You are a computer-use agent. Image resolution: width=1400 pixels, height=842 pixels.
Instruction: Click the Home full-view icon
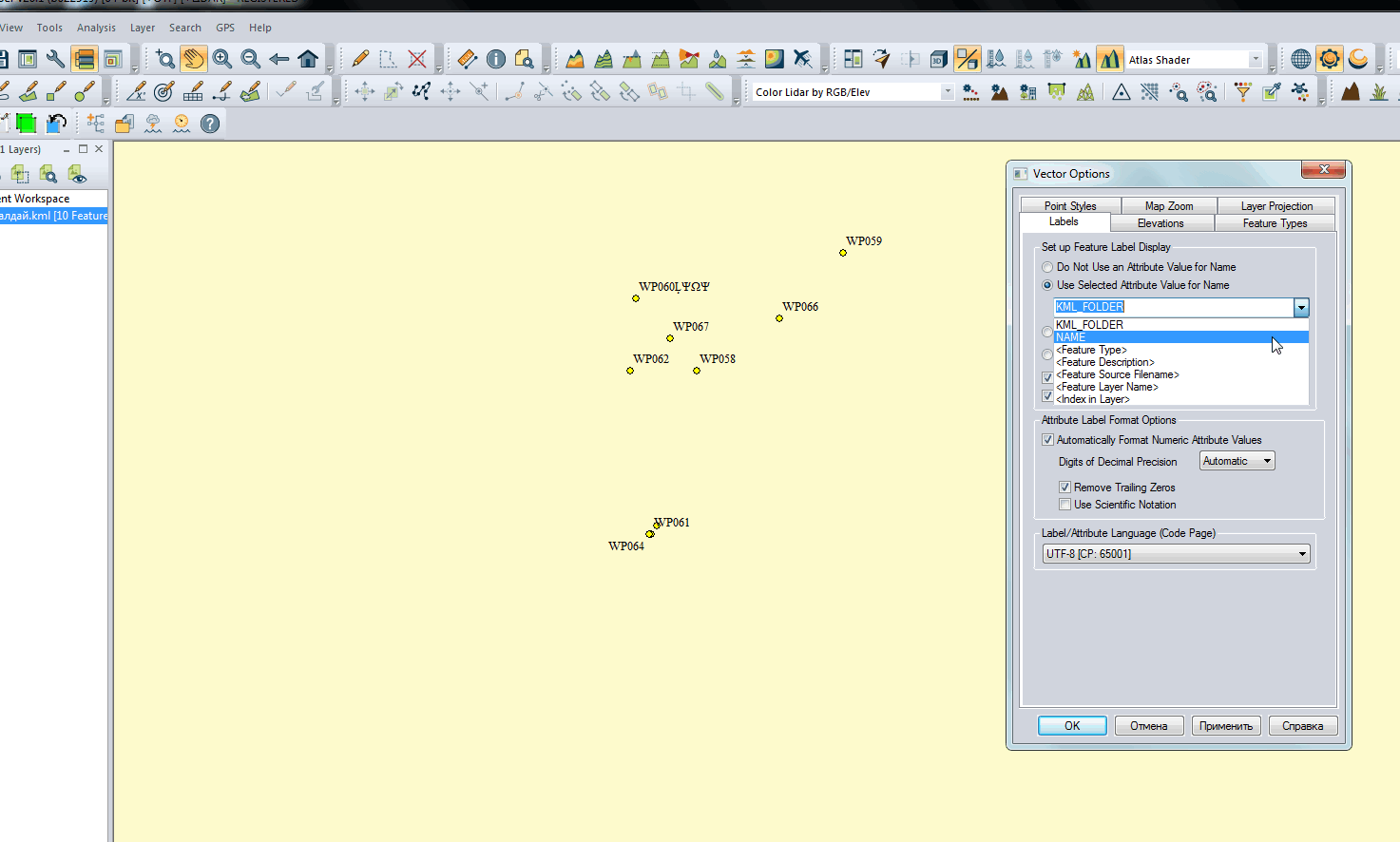(308, 59)
